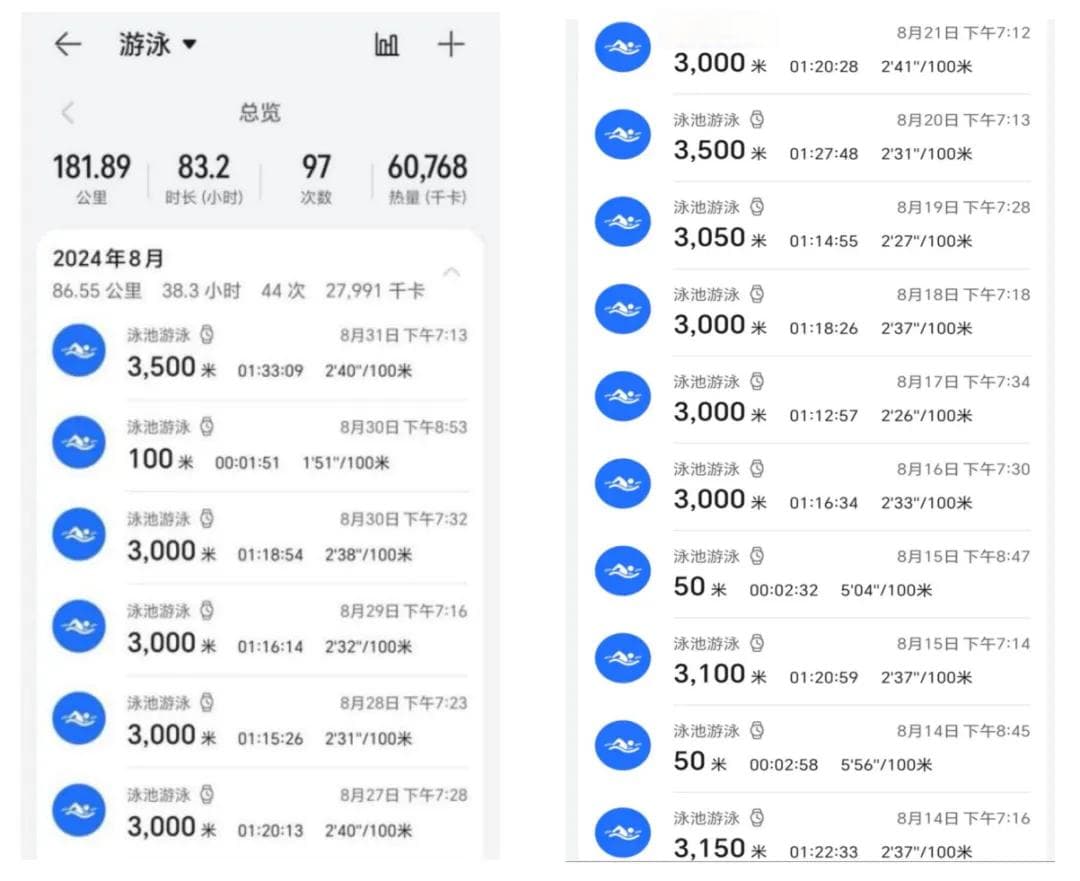Tap the back arrow icon
This screenshot has height=881, width=1080.
click(68, 44)
